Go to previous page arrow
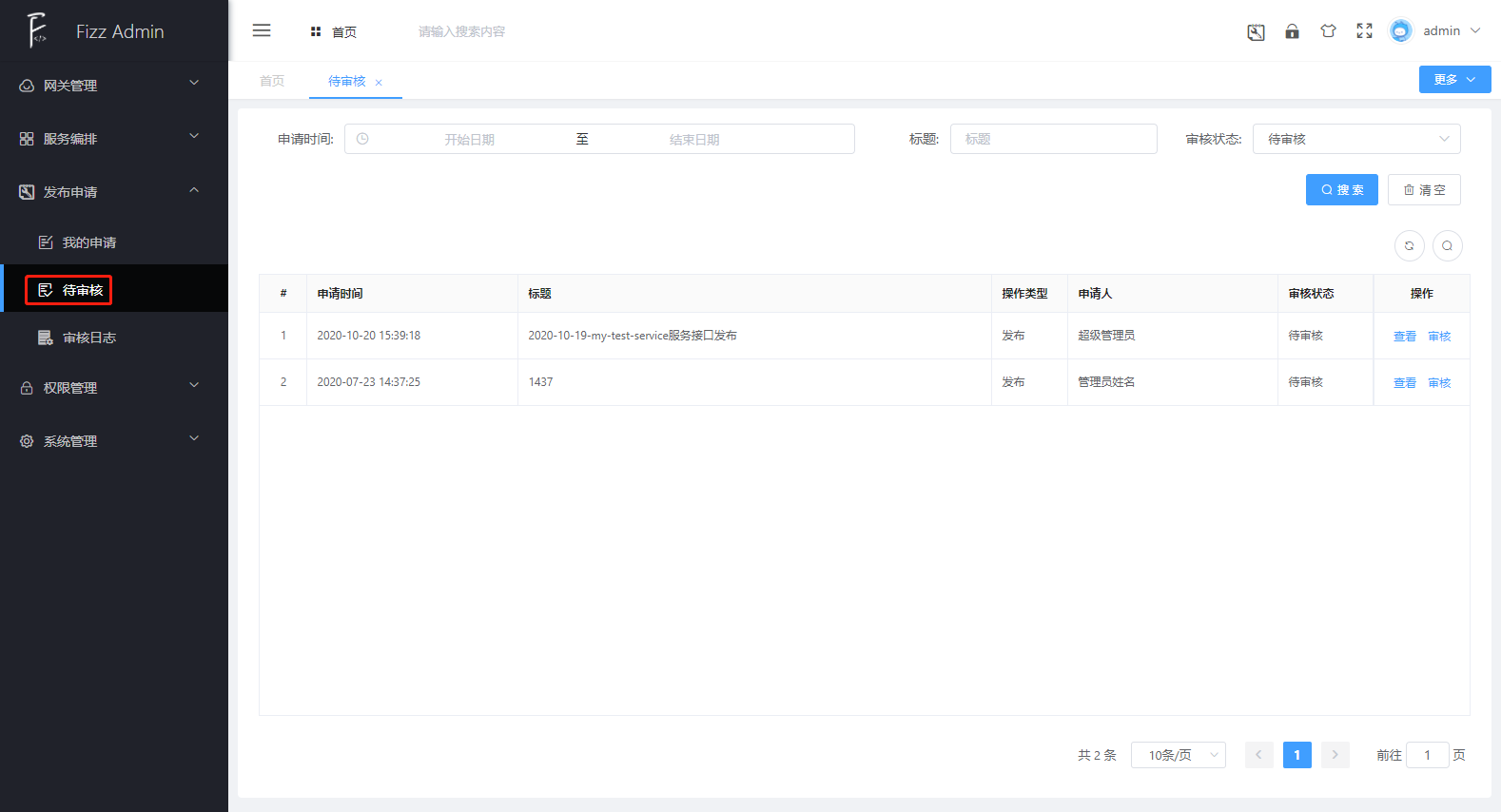 tap(1258, 755)
